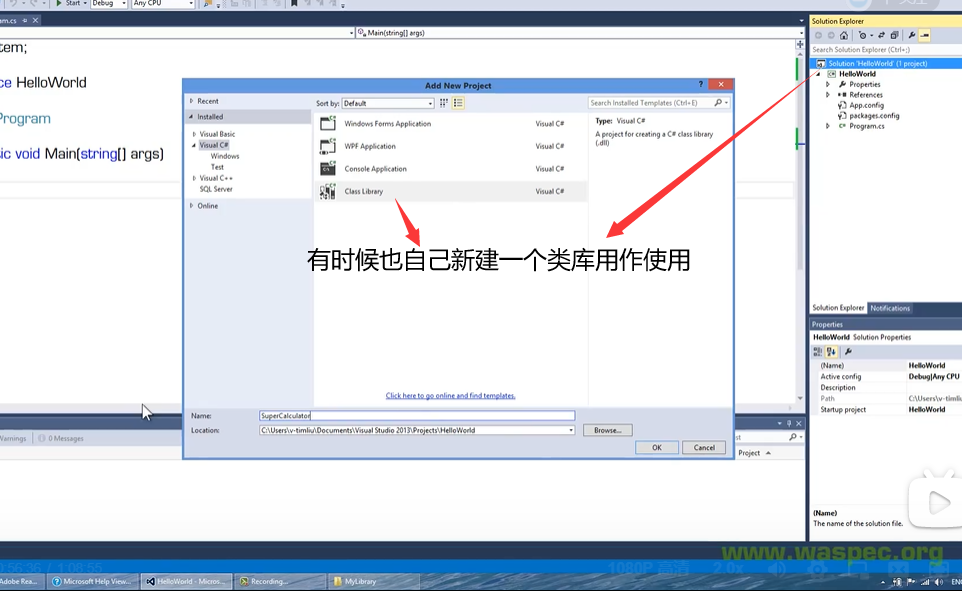Click the Back arrow in Solution Explorer toolbar
Image resolution: width=962 pixels, height=597 pixels.
(818, 36)
